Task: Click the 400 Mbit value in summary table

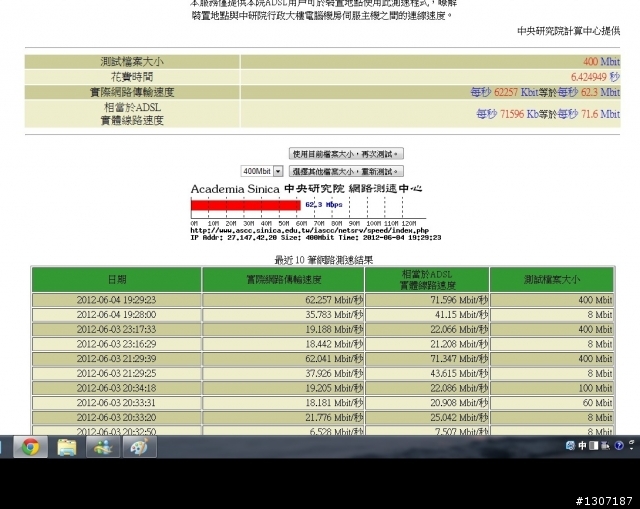Action: click(x=601, y=62)
